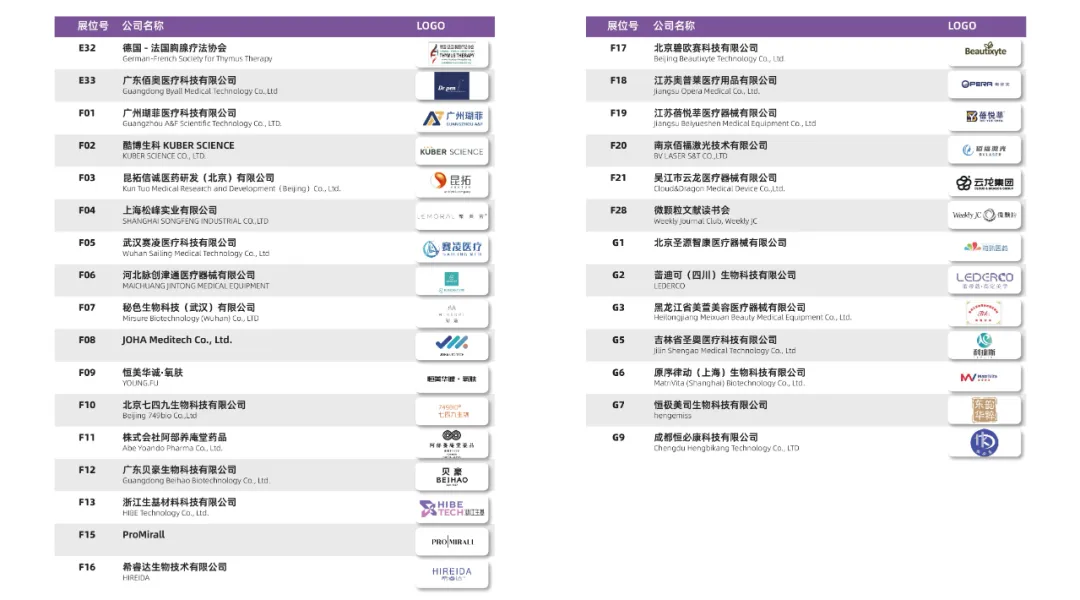1080x600 pixels.
Task: Select the 展位号 header in left table
Action: point(93,26)
